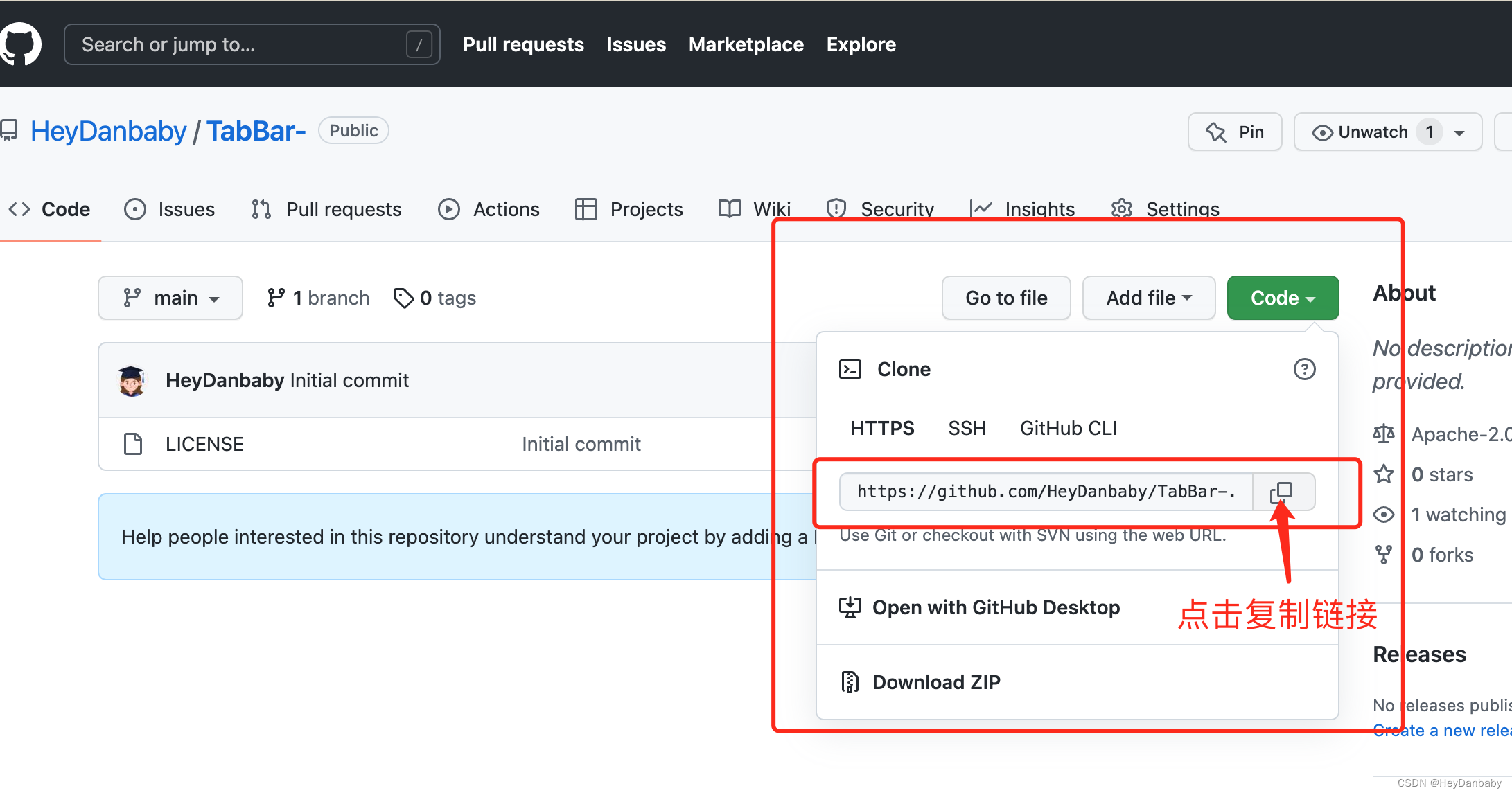This screenshot has width=1512, height=795.
Task: Click the slash shortcut key in search
Action: pyautogui.click(x=419, y=44)
